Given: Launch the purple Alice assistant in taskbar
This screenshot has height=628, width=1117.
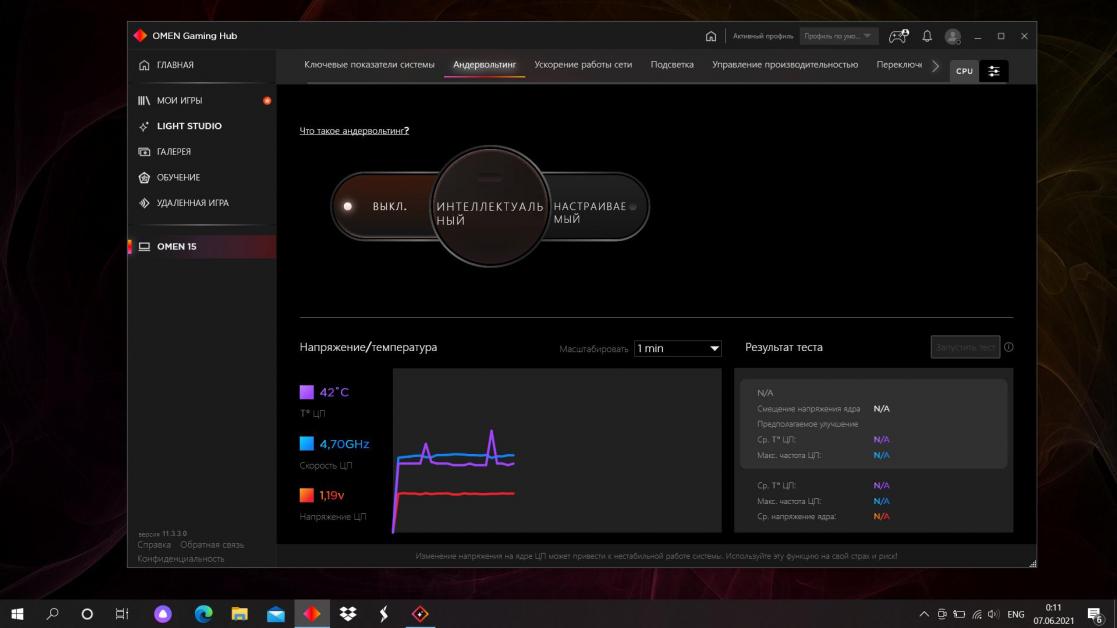Looking at the screenshot, I should pos(163,614).
